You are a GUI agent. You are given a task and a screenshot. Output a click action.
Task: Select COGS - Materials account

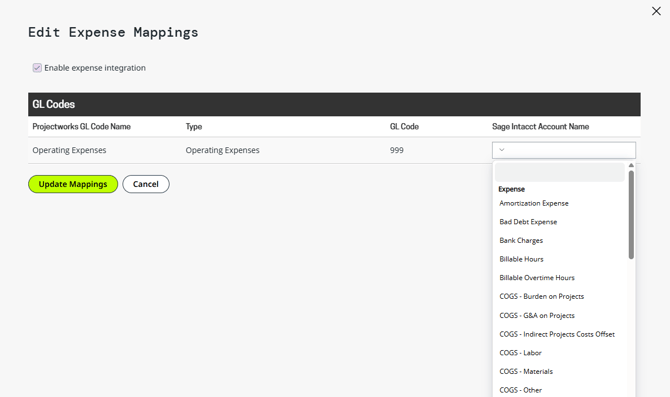click(526, 371)
